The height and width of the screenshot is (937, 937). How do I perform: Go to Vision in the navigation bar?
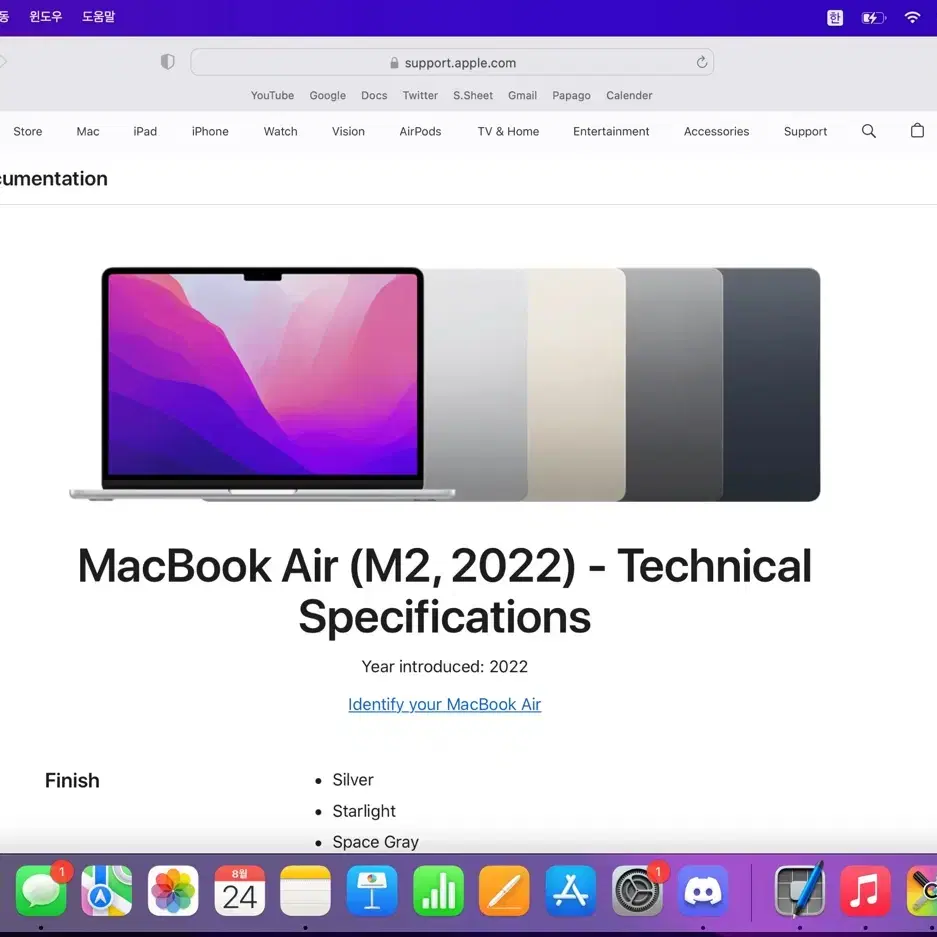[x=348, y=131]
